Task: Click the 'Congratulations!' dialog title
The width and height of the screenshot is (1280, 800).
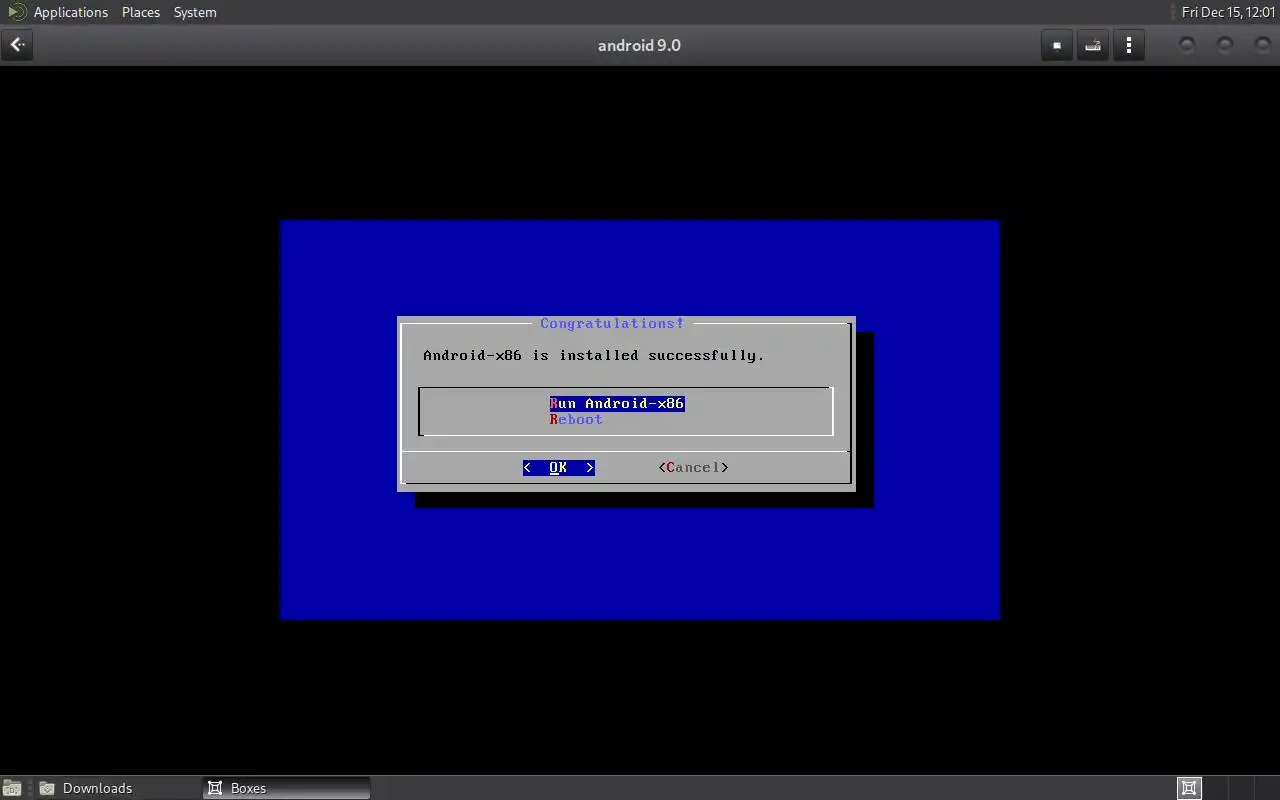Action: click(x=612, y=323)
